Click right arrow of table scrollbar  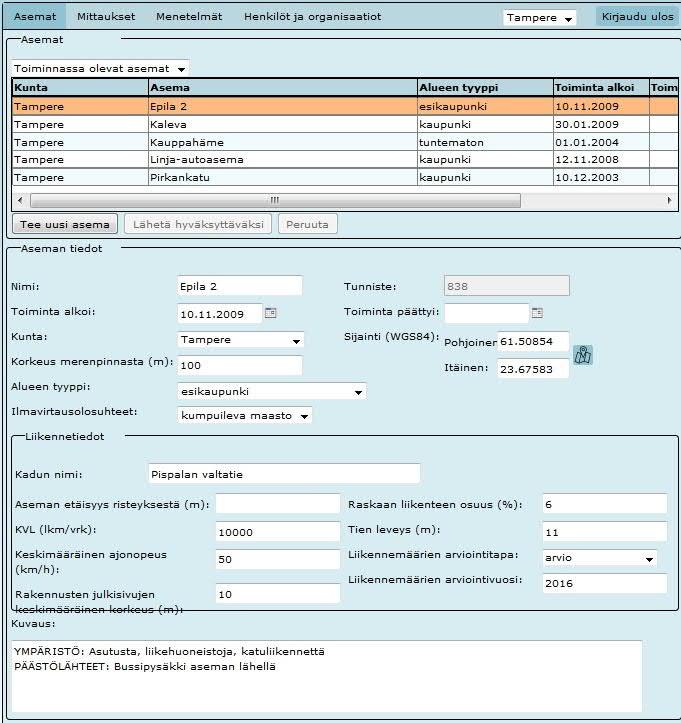tap(669, 200)
